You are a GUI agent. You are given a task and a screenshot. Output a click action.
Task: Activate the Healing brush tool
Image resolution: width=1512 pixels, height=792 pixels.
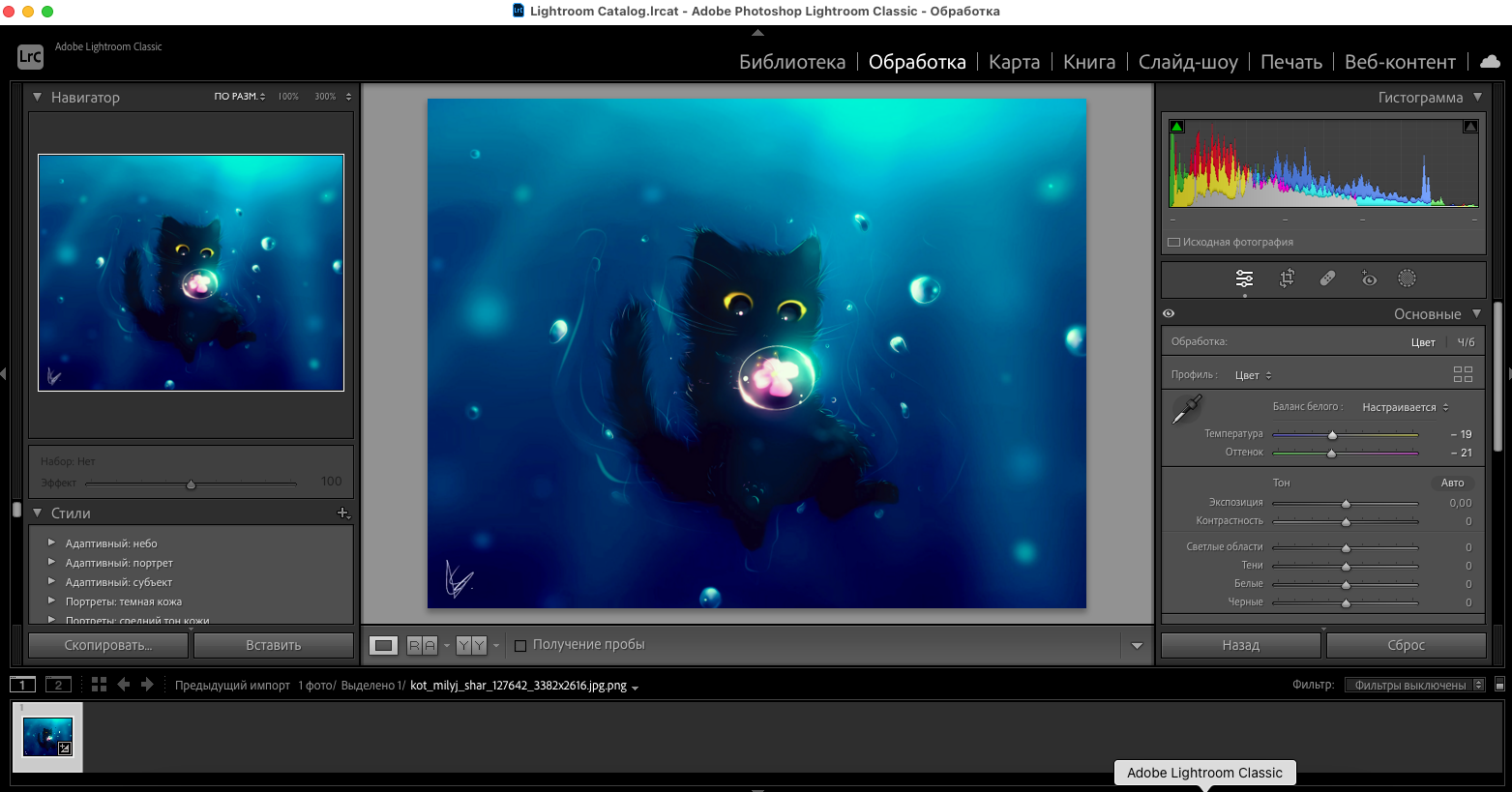point(1327,279)
